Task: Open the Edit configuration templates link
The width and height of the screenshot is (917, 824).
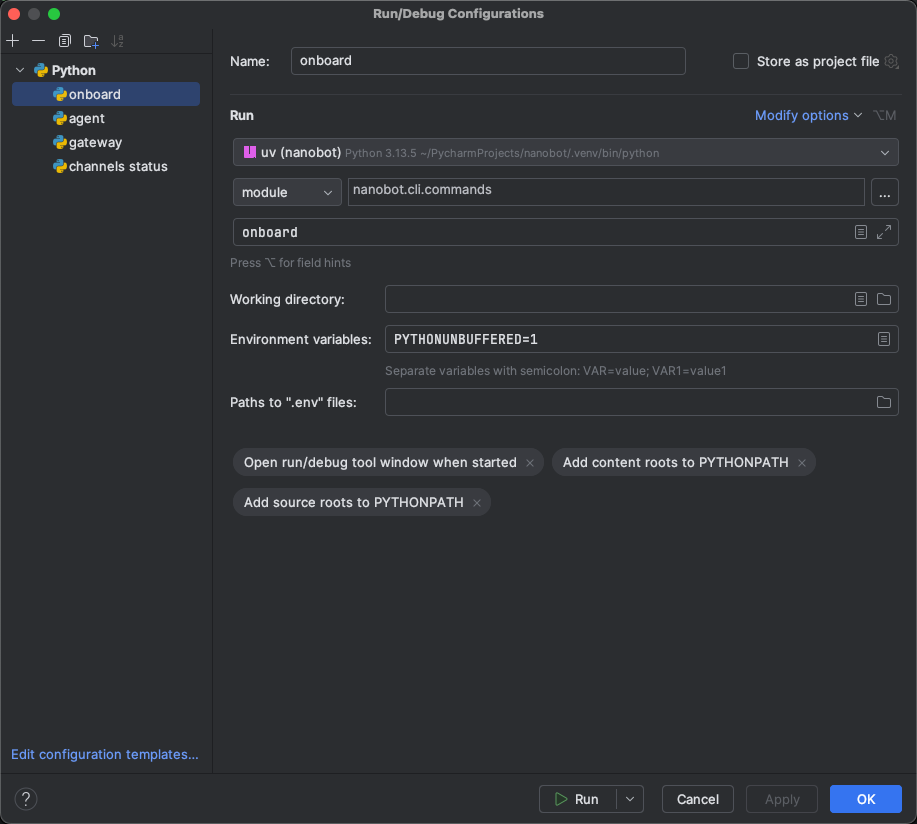Action: (105, 754)
